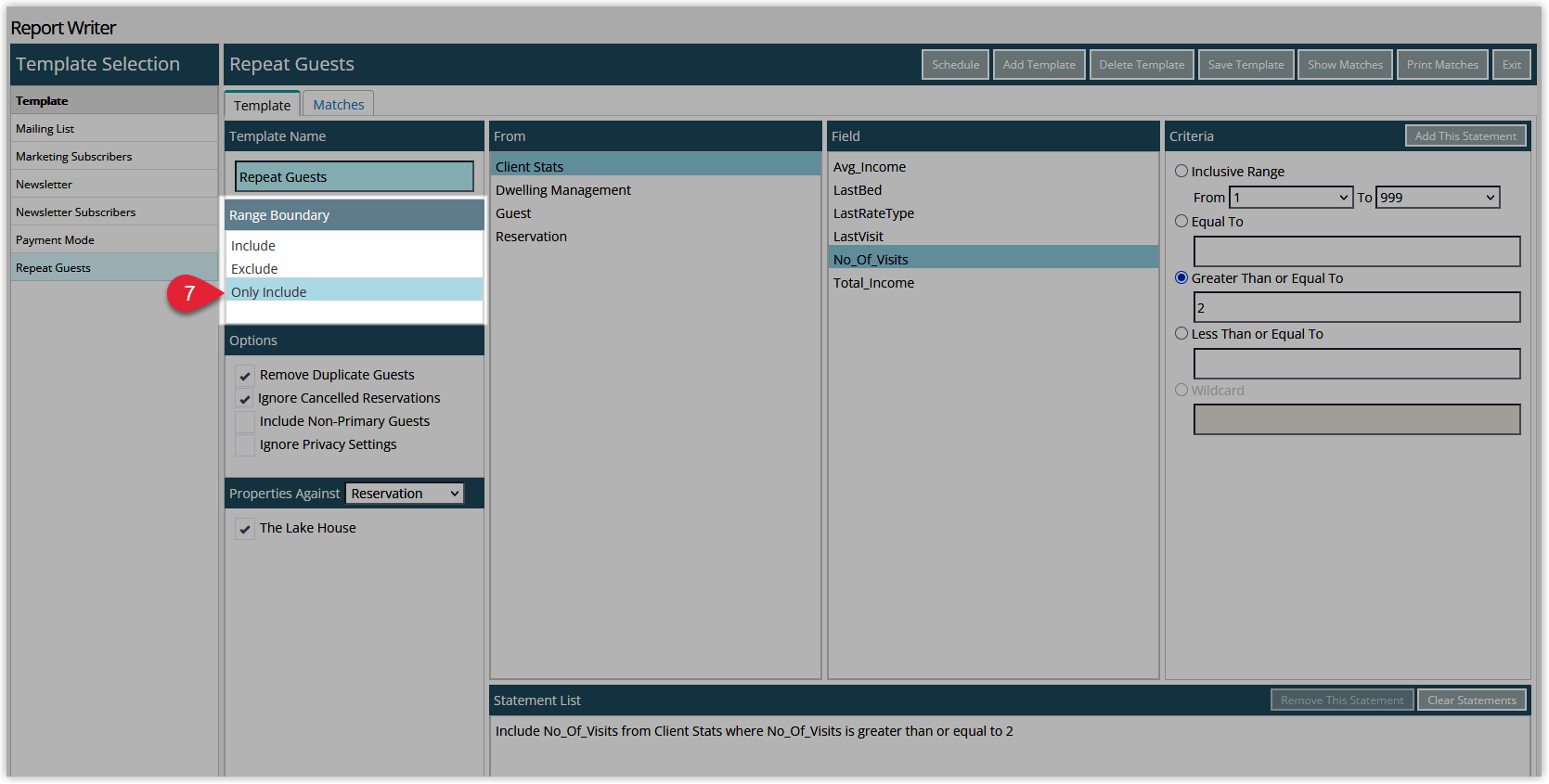Viewport: 1549px width, 784px height.
Task: Select Repeat Guests in template list
Action: (x=115, y=268)
